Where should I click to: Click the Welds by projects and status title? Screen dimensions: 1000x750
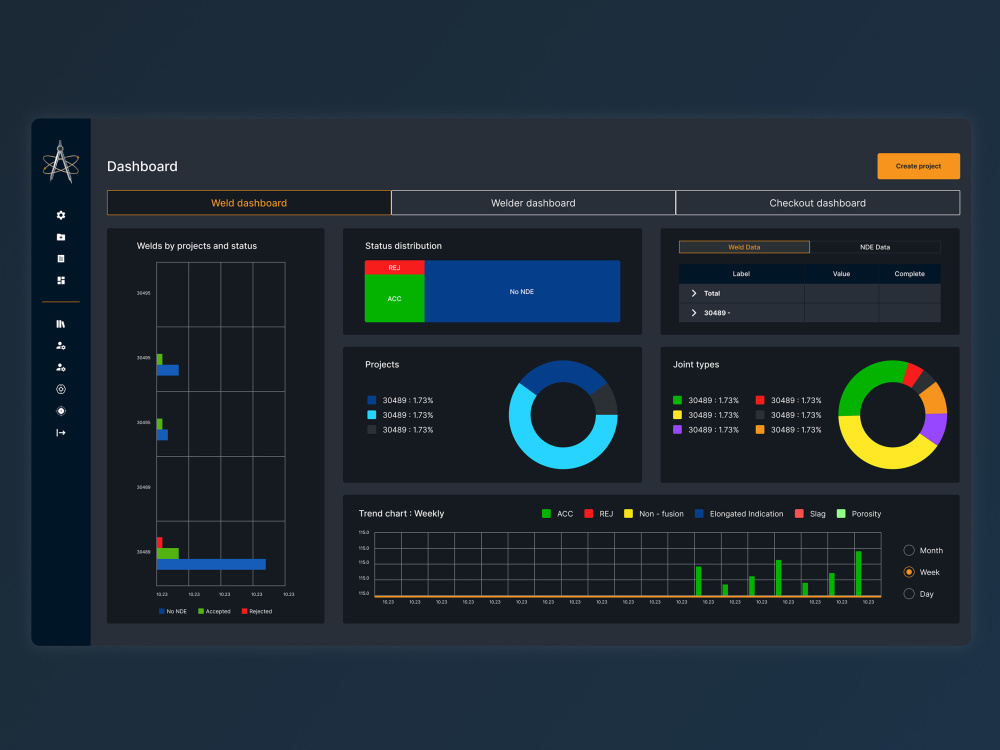coord(196,246)
